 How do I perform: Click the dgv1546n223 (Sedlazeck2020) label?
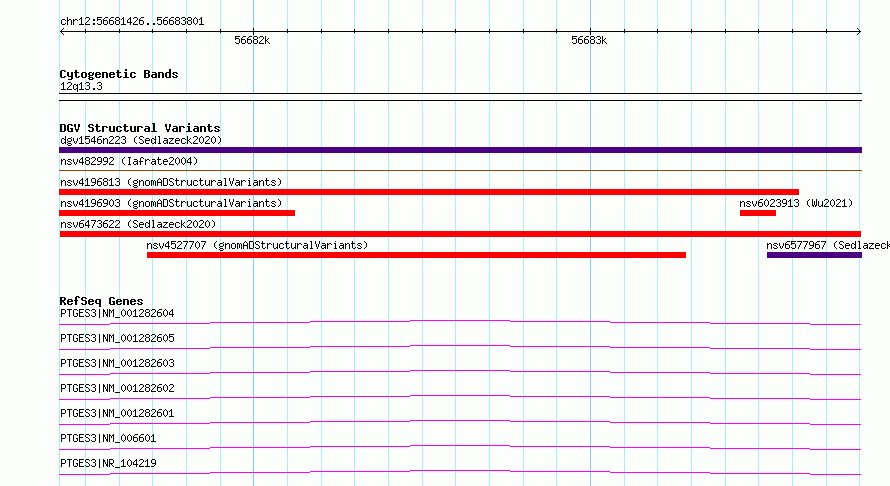tap(141, 140)
